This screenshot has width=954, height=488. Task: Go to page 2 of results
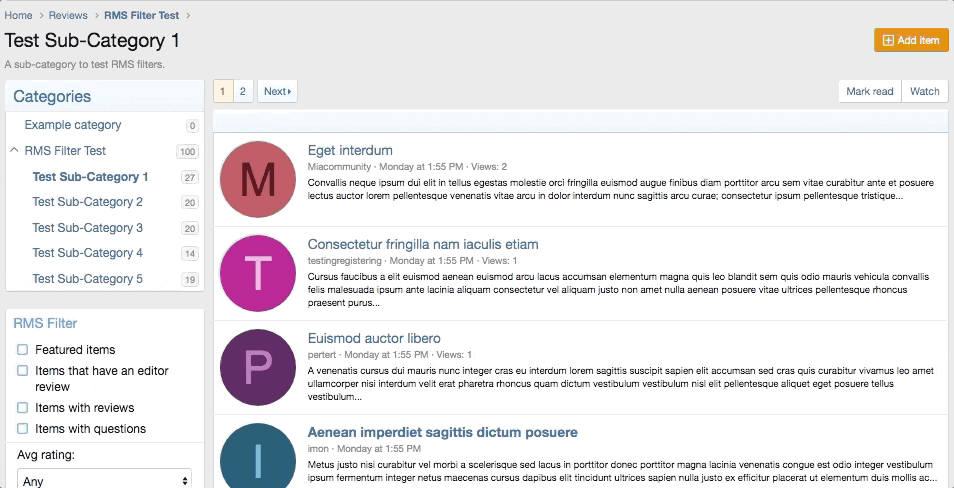coord(243,92)
